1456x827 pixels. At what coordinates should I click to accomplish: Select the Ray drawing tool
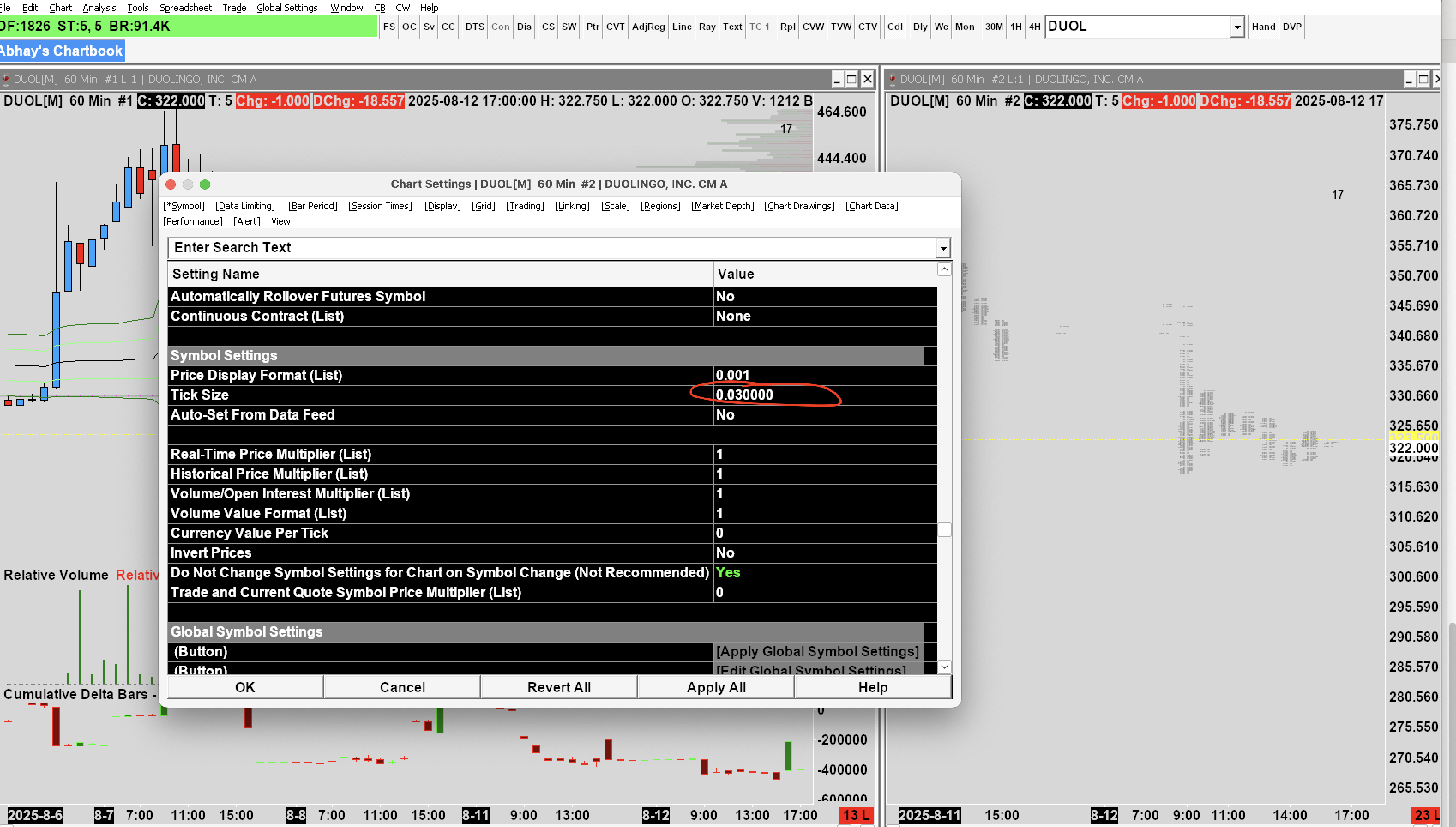point(707,27)
